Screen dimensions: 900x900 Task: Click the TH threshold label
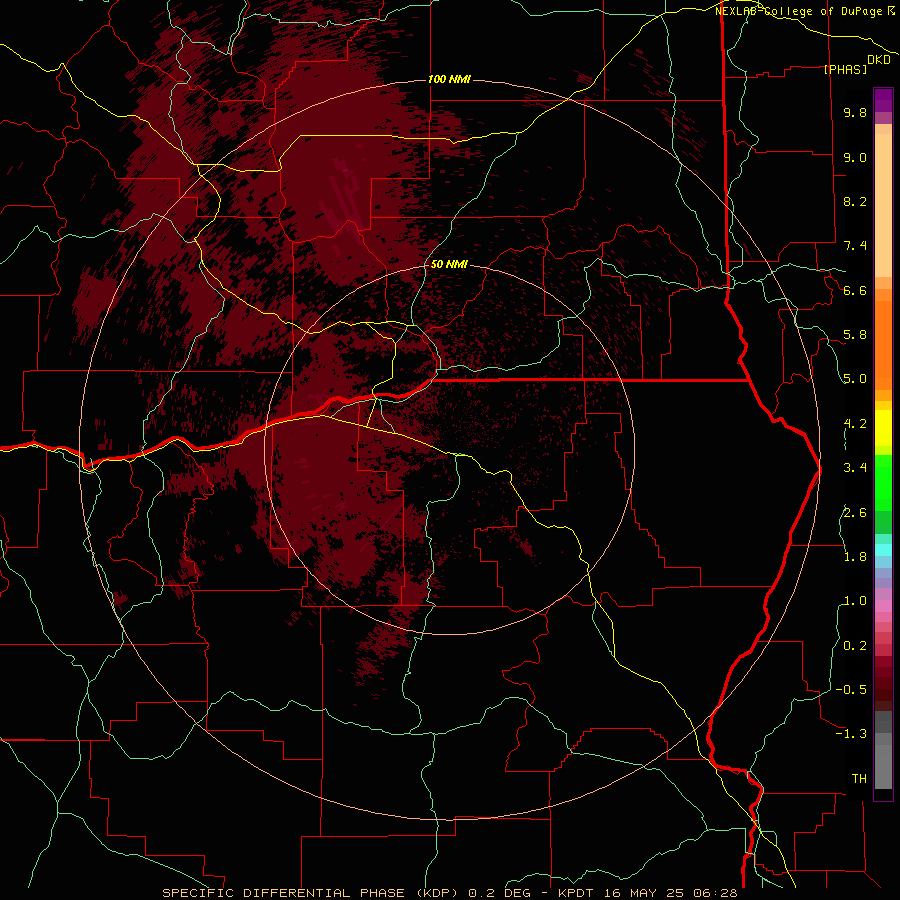click(x=859, y=779)
